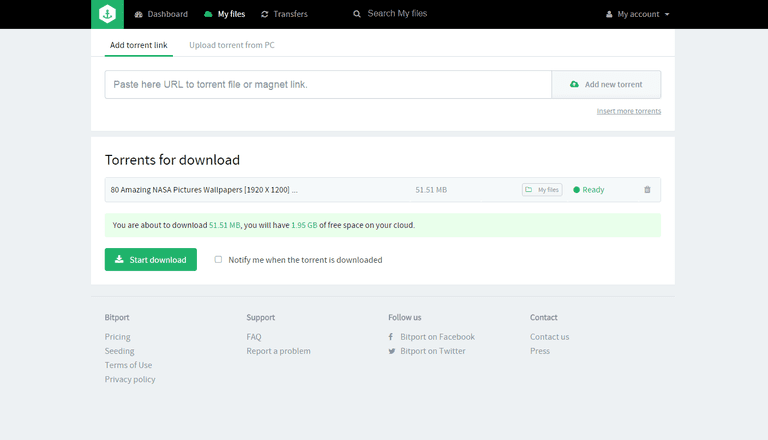Click Start download button
This screenshot has height=440, width=768.
tap(151, 260)
